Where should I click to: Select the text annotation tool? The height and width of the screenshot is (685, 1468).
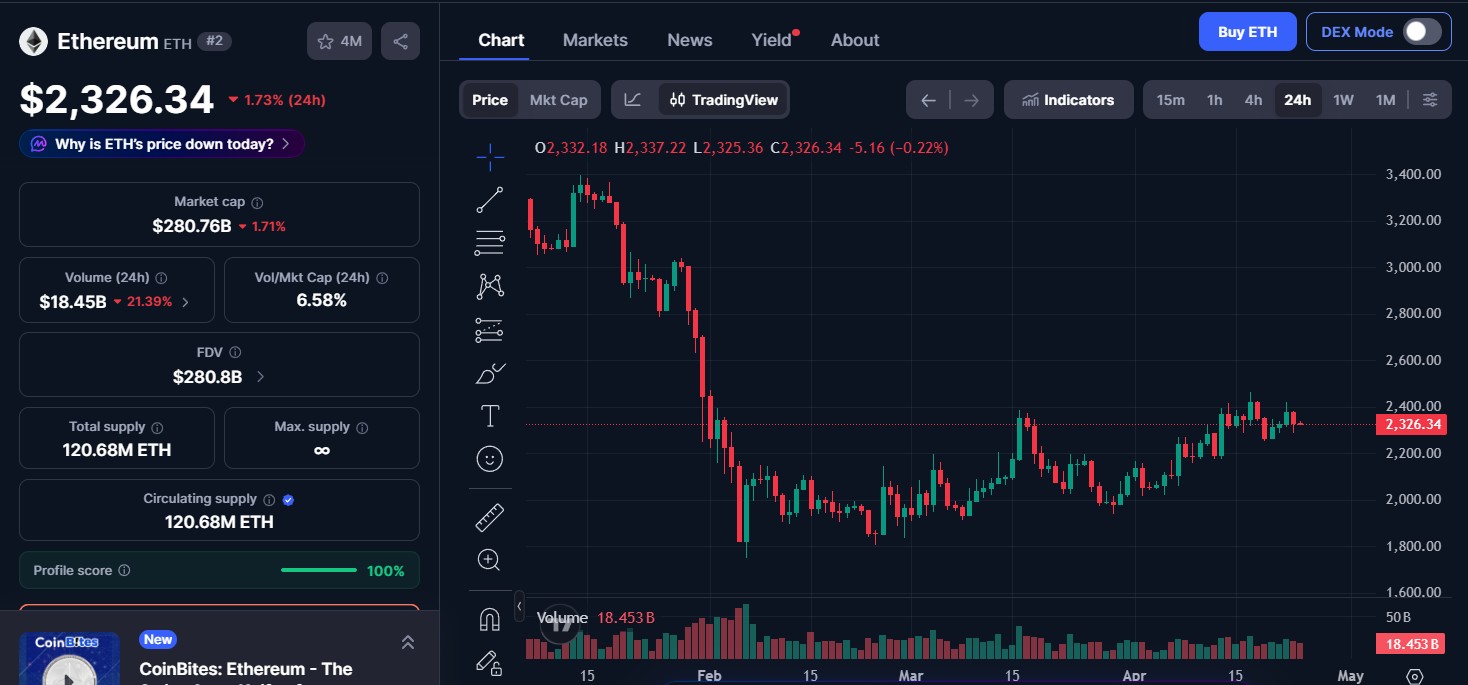[489, 415]
